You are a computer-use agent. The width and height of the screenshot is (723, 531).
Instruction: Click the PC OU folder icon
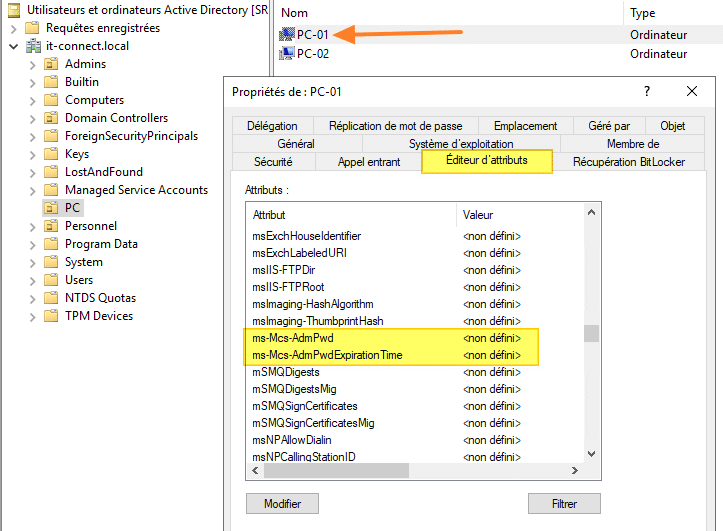[x=51, y=207]
